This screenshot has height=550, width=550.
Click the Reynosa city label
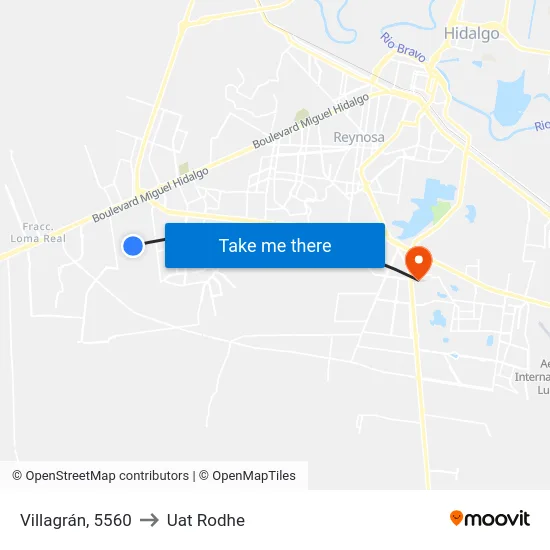[358, 137]
